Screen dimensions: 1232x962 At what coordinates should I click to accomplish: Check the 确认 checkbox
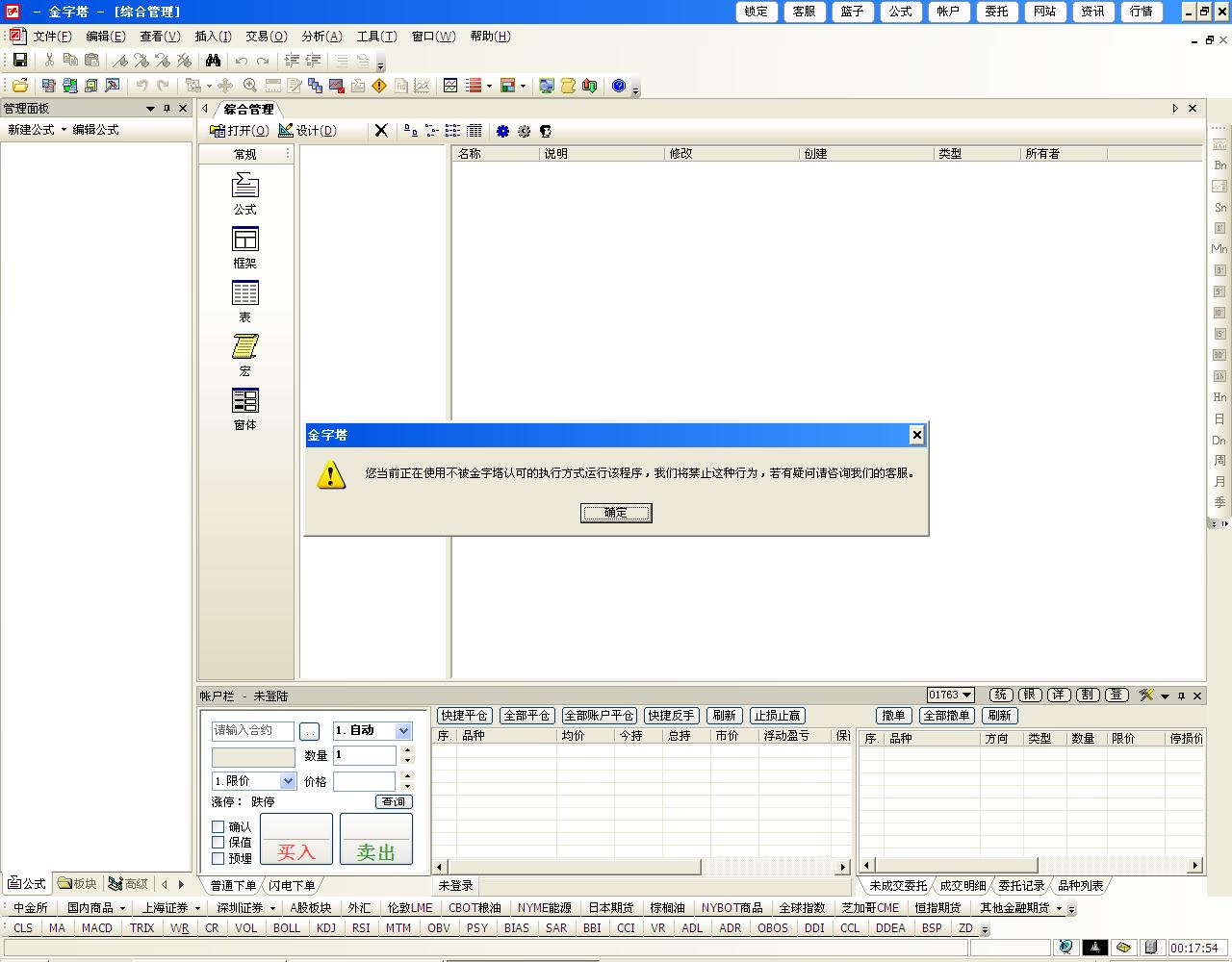coord(218,826)
